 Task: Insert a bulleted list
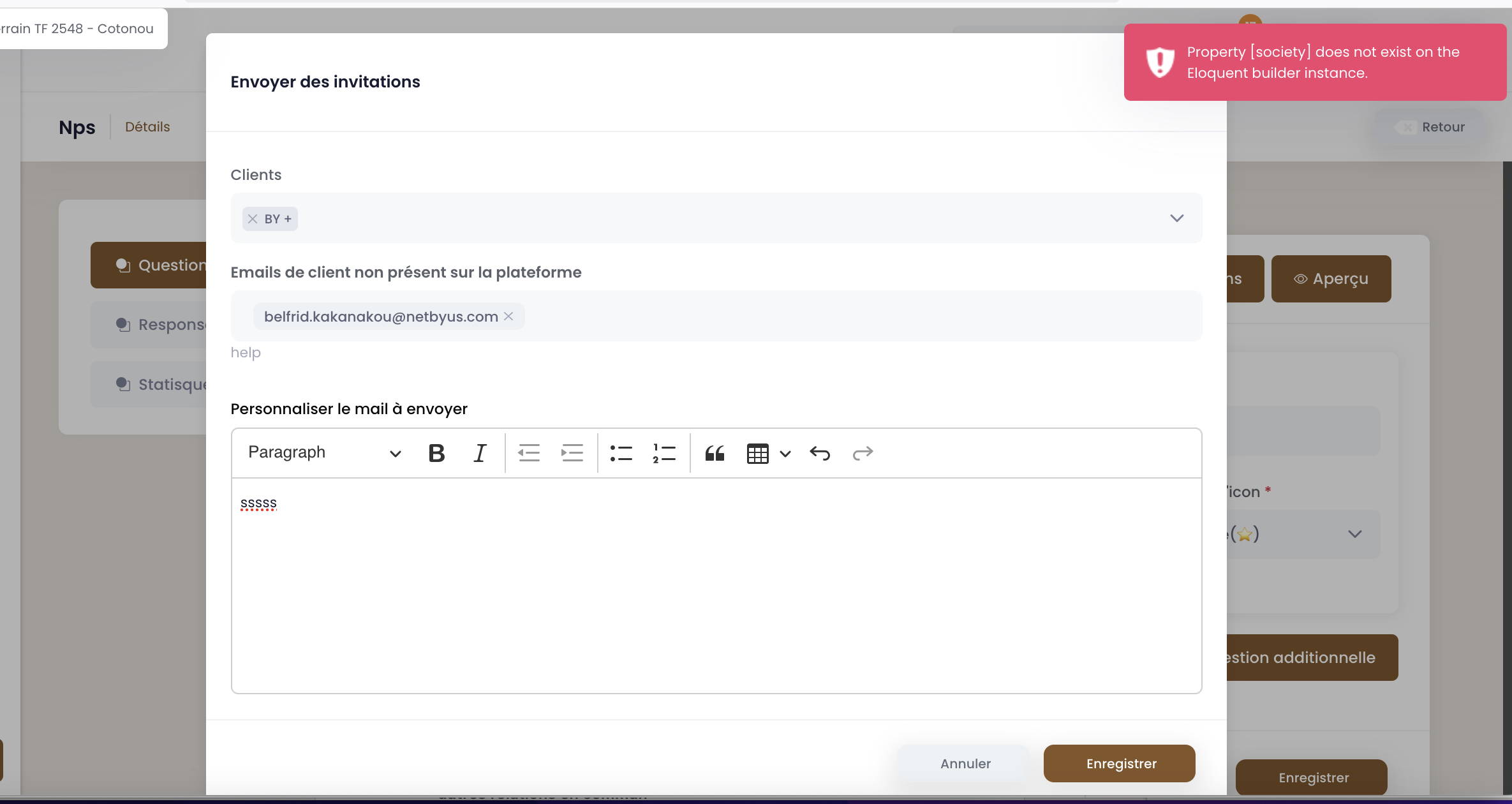[621, 453]
